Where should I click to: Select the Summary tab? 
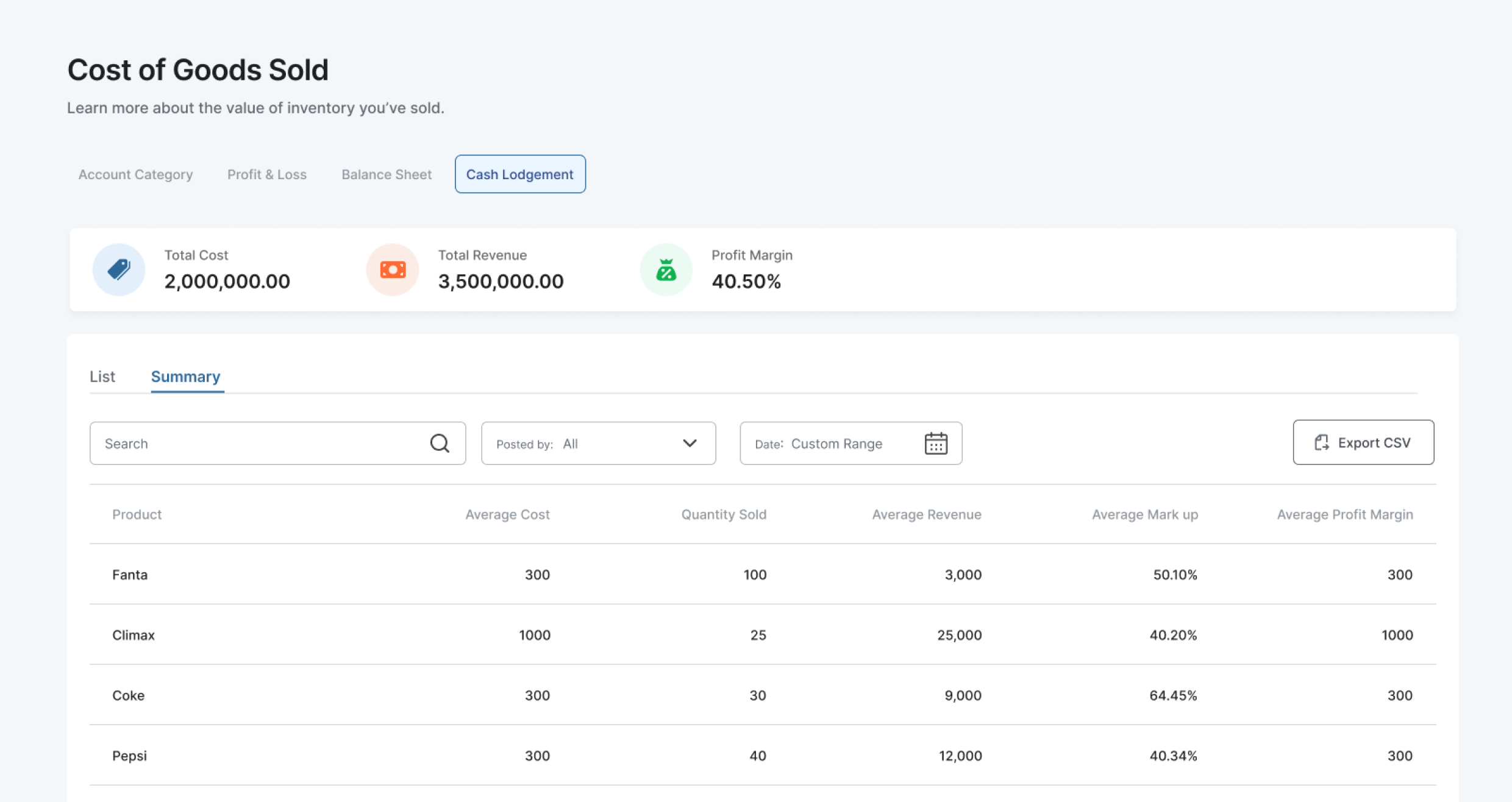185,377
